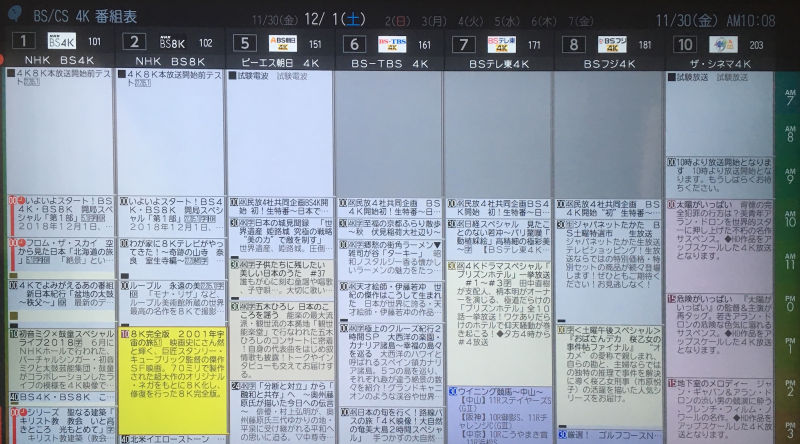Image resolution: width=800 pixels, height=444 pixels.
Task: Jump to AM 10 on time scale
Action: point(790,219)
